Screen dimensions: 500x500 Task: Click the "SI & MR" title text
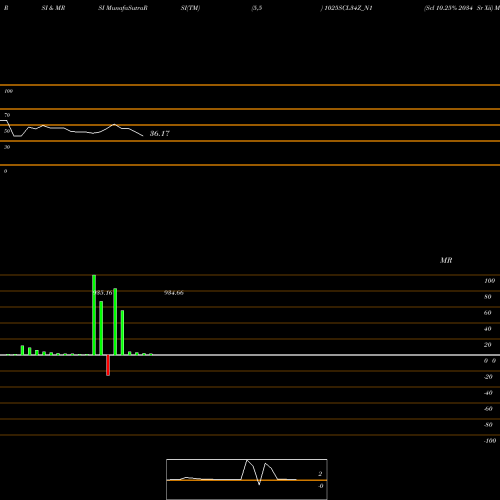point(53,8)
